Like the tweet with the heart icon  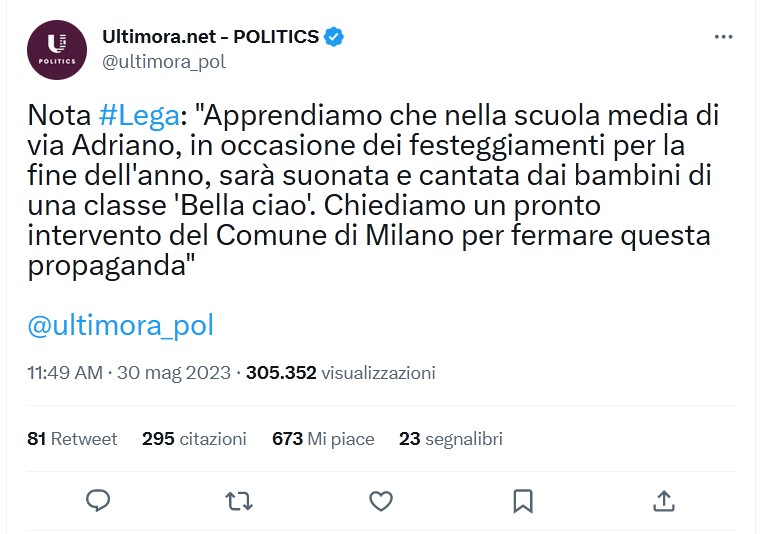[381, 499]
